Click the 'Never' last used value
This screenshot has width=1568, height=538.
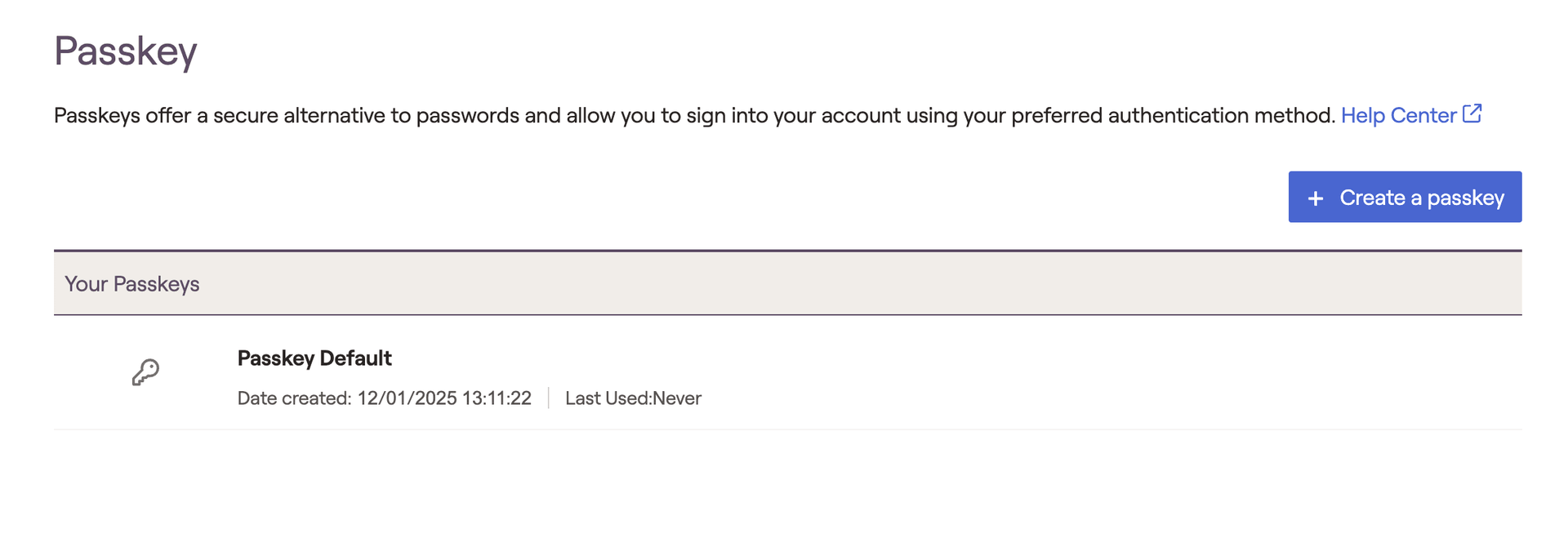(x=677, y=398)
